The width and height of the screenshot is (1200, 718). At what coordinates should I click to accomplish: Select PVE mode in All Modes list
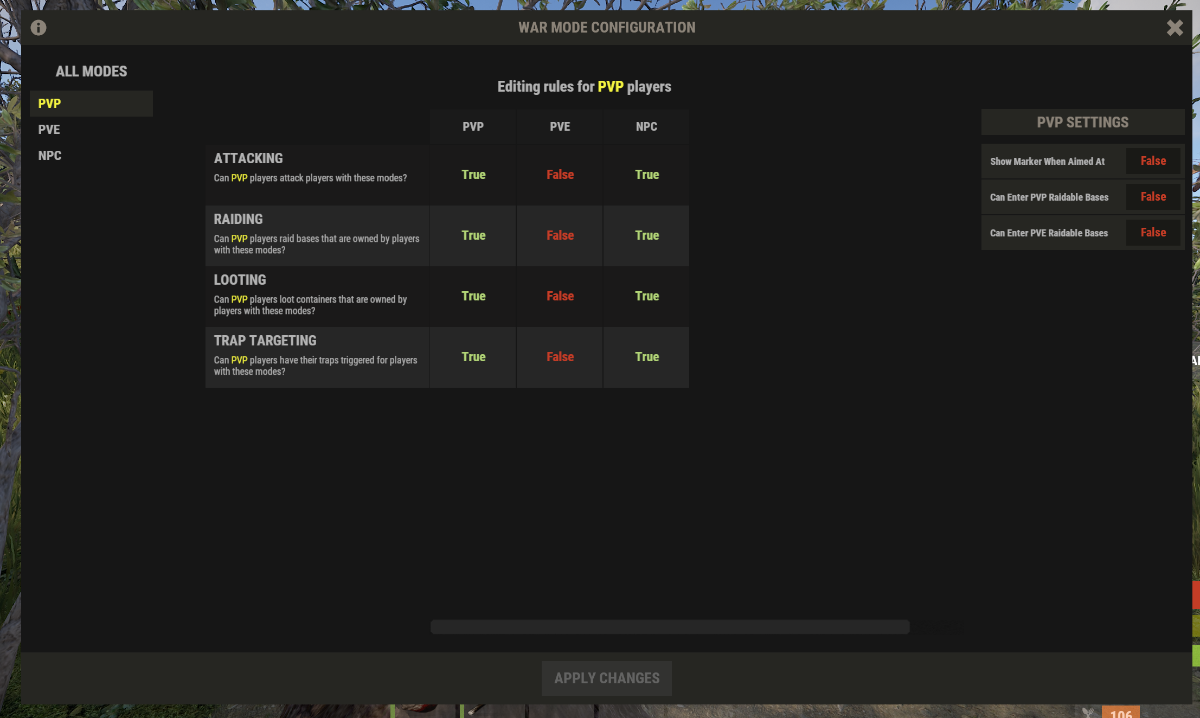pos(91,130)
